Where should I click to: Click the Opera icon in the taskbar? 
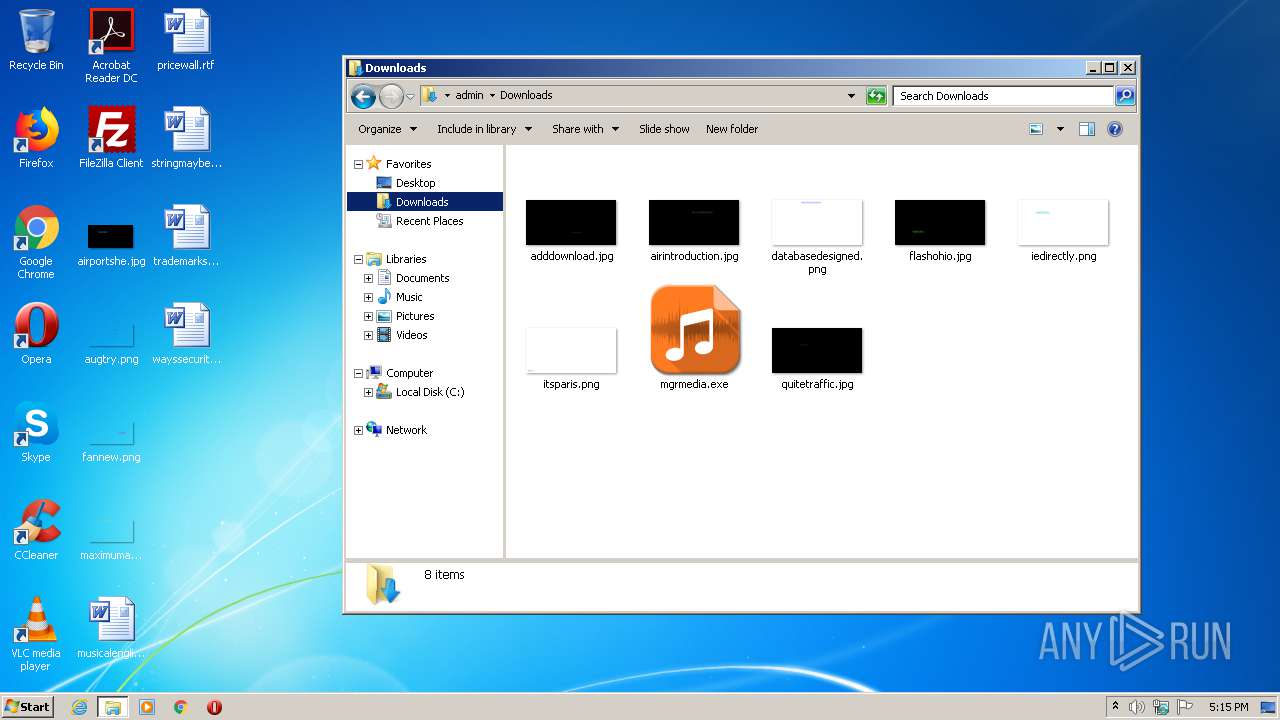pos(214,707)
